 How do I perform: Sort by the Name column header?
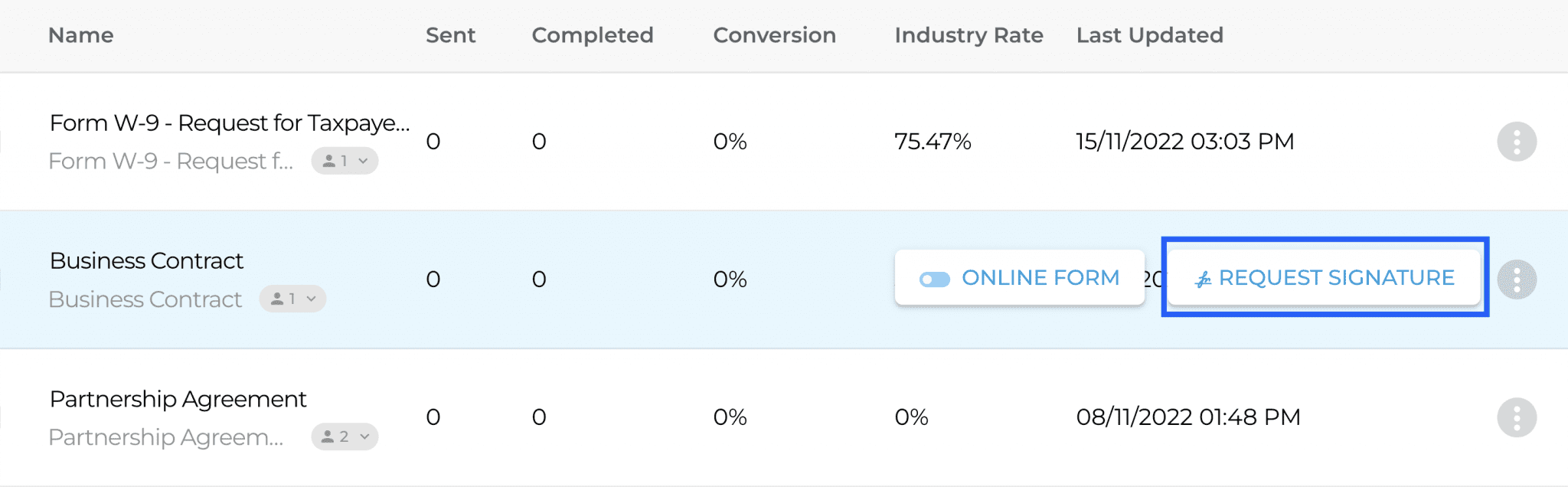click(x=81, y=35)
